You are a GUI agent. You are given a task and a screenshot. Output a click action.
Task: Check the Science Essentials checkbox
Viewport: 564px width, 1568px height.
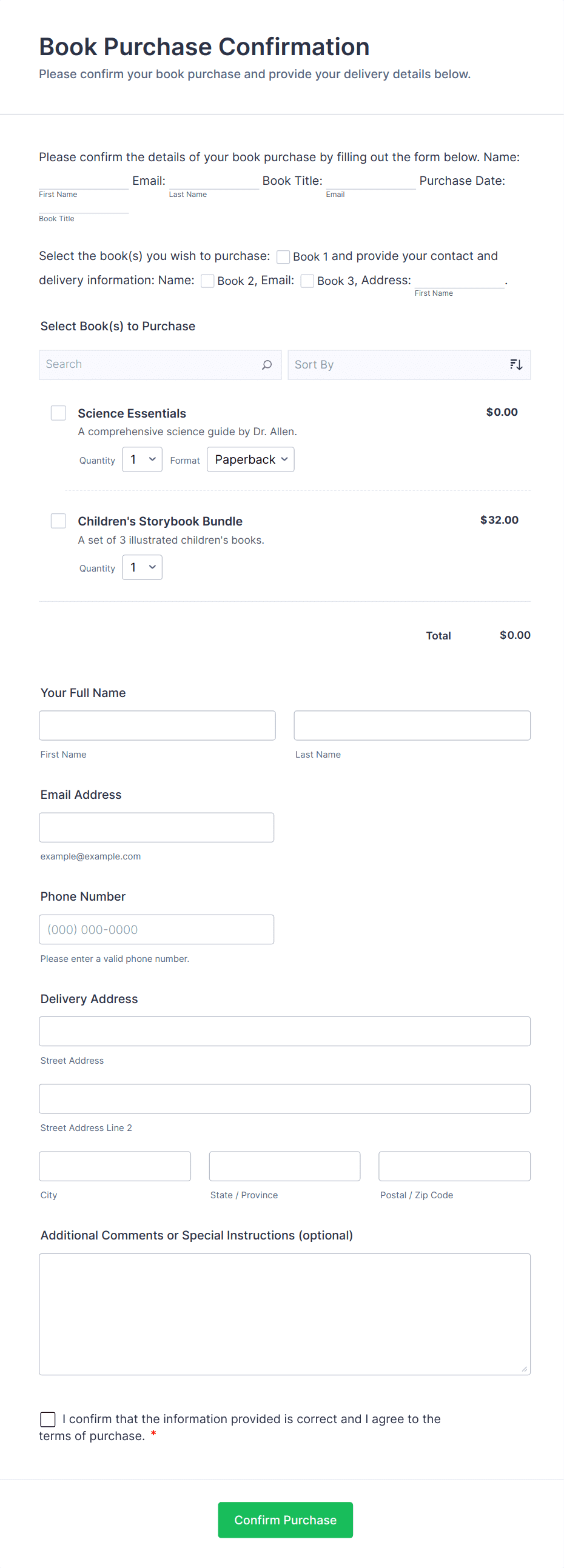(x=58, y=413)
